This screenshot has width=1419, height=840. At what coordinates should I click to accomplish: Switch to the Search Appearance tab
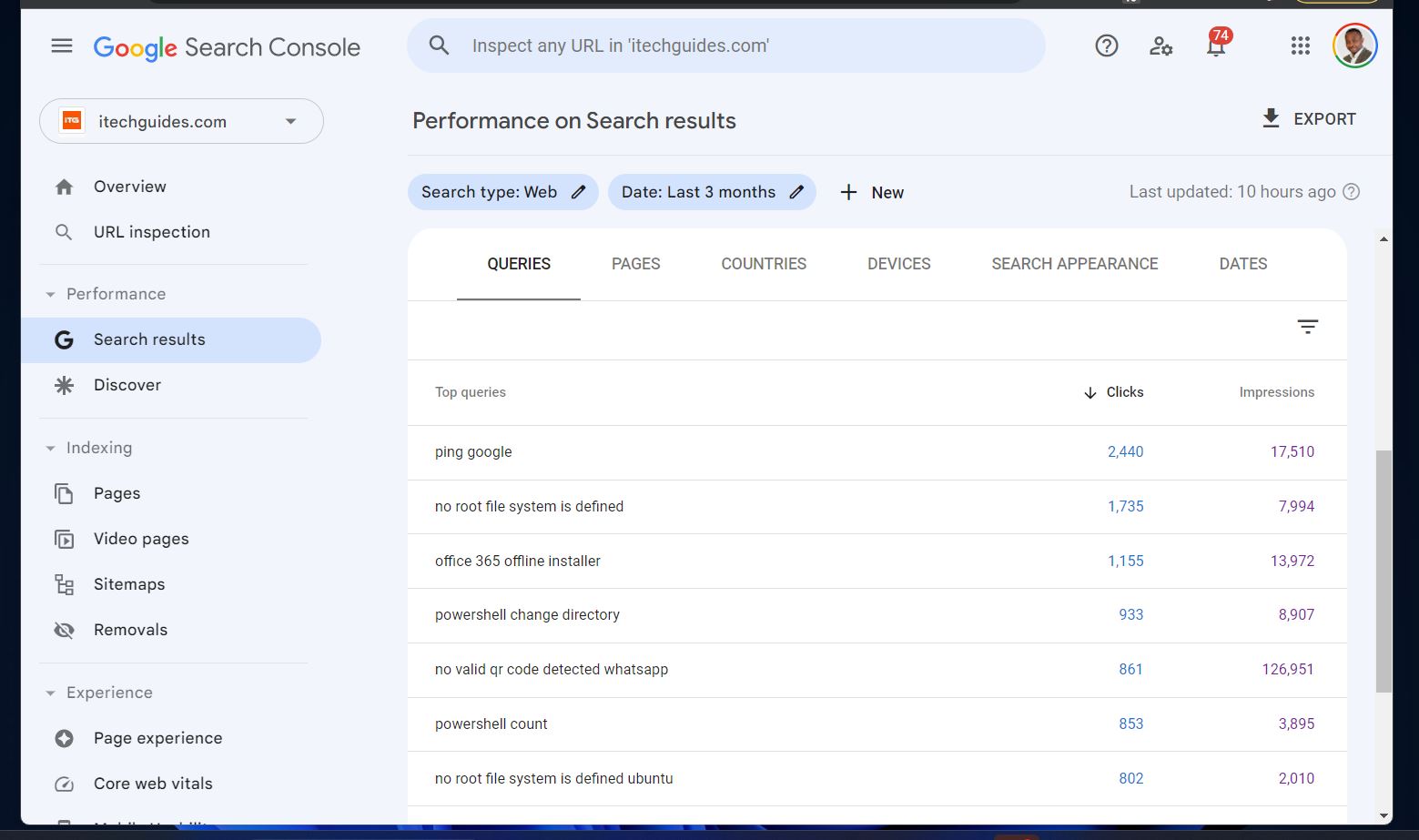click(1075, 264)
